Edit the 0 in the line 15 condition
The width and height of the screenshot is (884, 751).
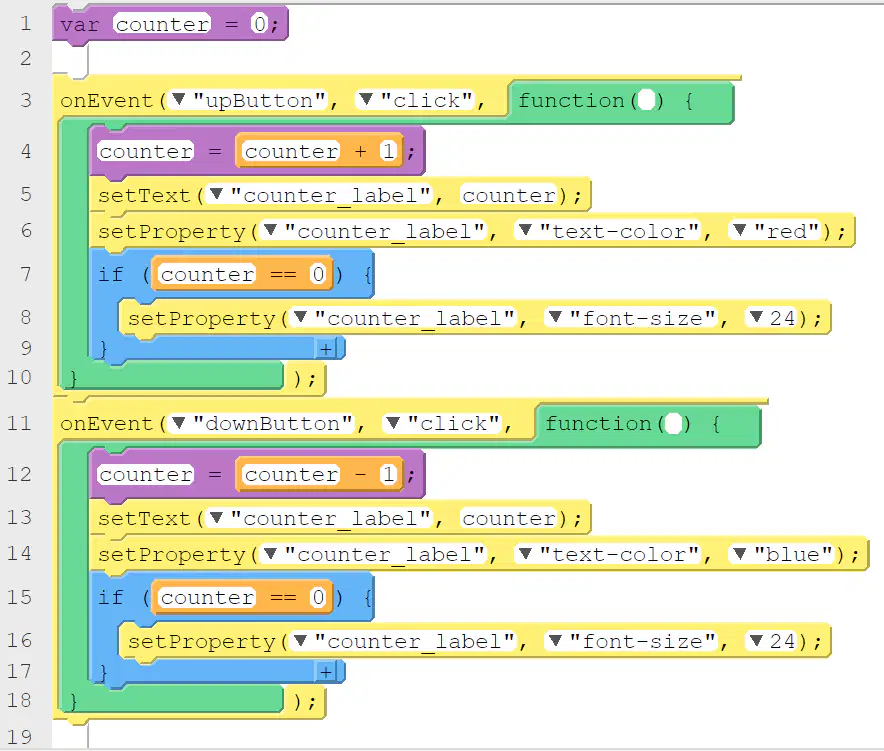pyautogui.click(x=318, y=597)
